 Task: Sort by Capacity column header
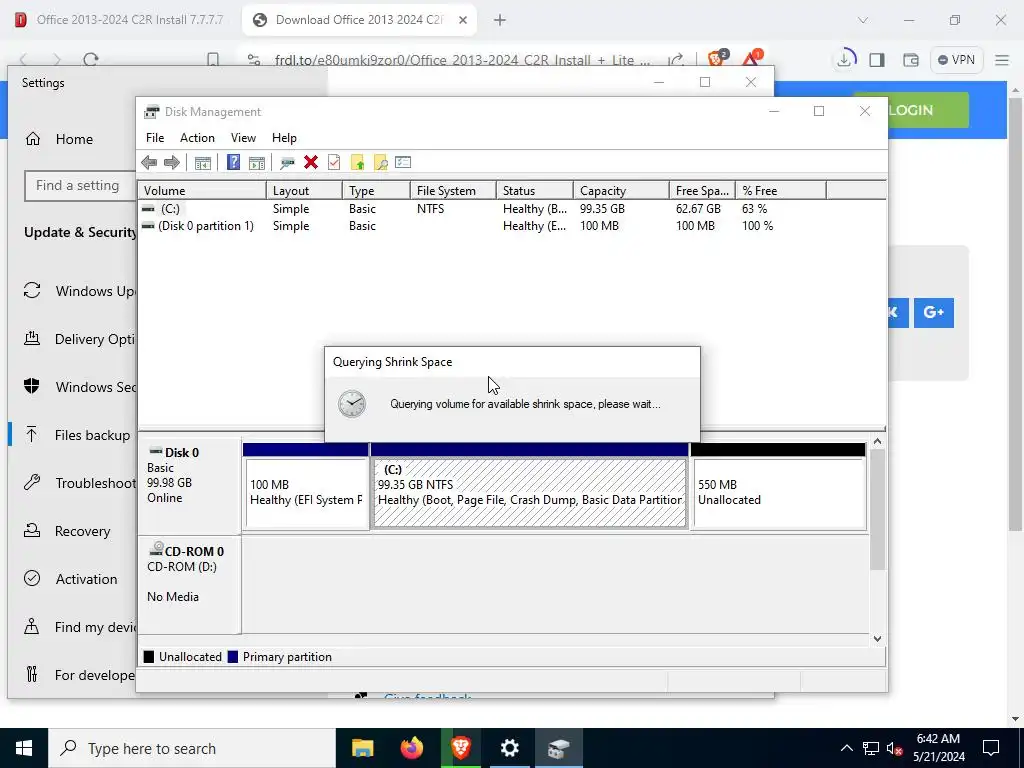(x=621, y=191)
